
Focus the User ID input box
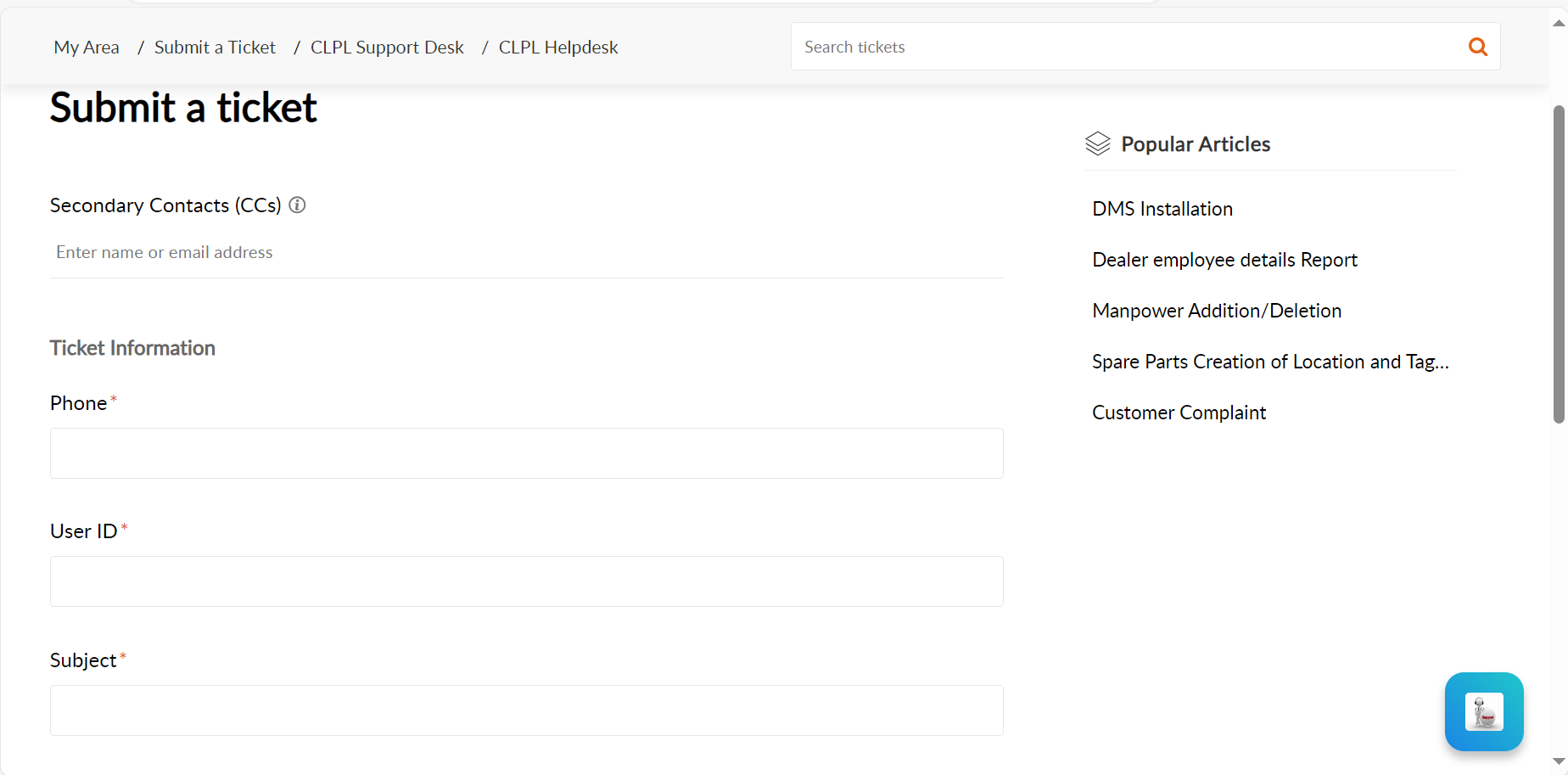[526, 581]
